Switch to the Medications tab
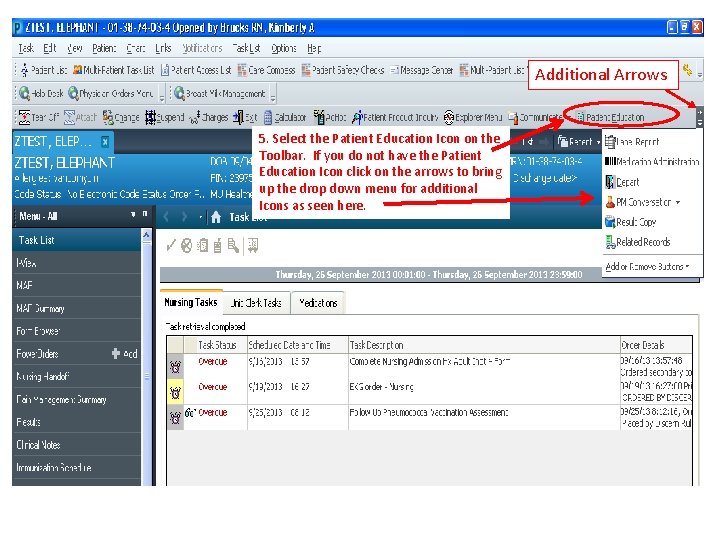720x540 pixels. click(x=318, y=303)
